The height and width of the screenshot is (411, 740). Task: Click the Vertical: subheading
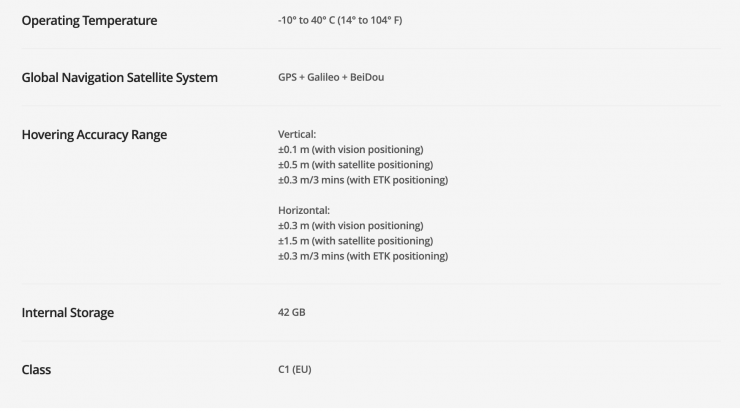pos(297,134)
